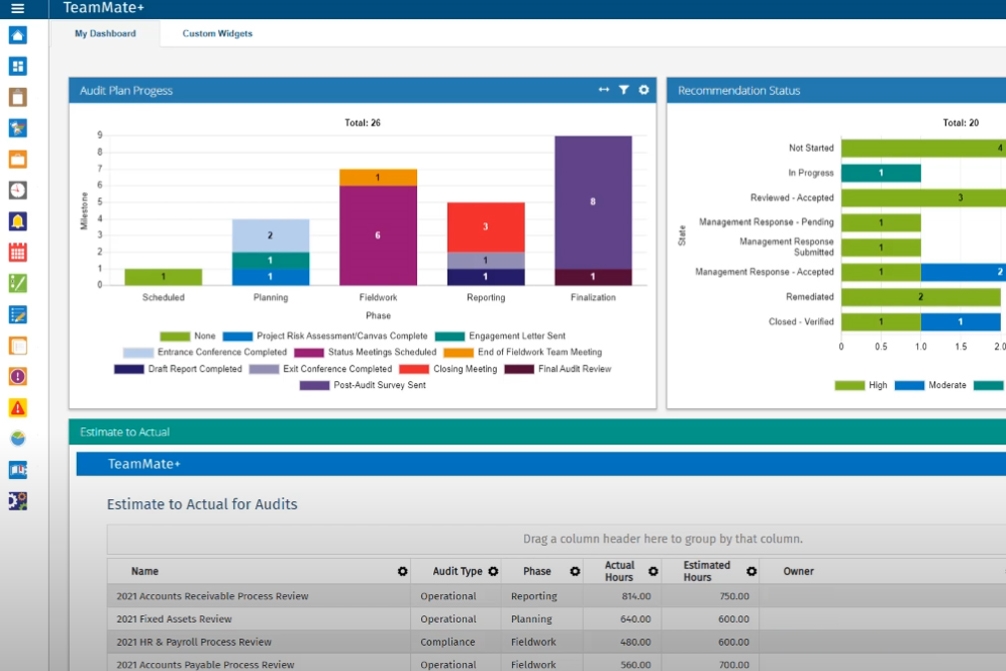Click the yellow bell notifications icon

coord(17,221)
